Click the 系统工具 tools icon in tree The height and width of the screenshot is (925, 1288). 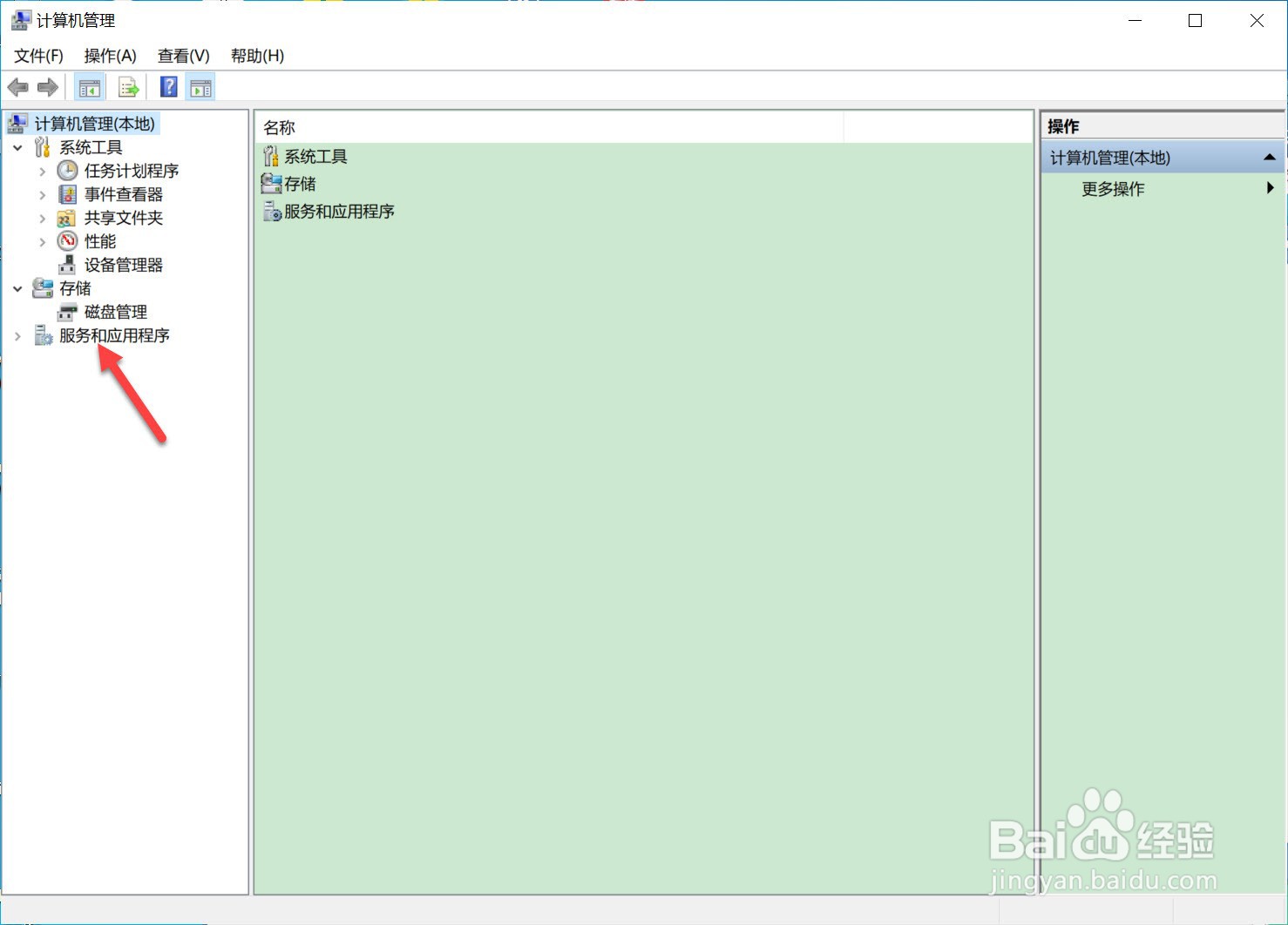click(43, 147)
